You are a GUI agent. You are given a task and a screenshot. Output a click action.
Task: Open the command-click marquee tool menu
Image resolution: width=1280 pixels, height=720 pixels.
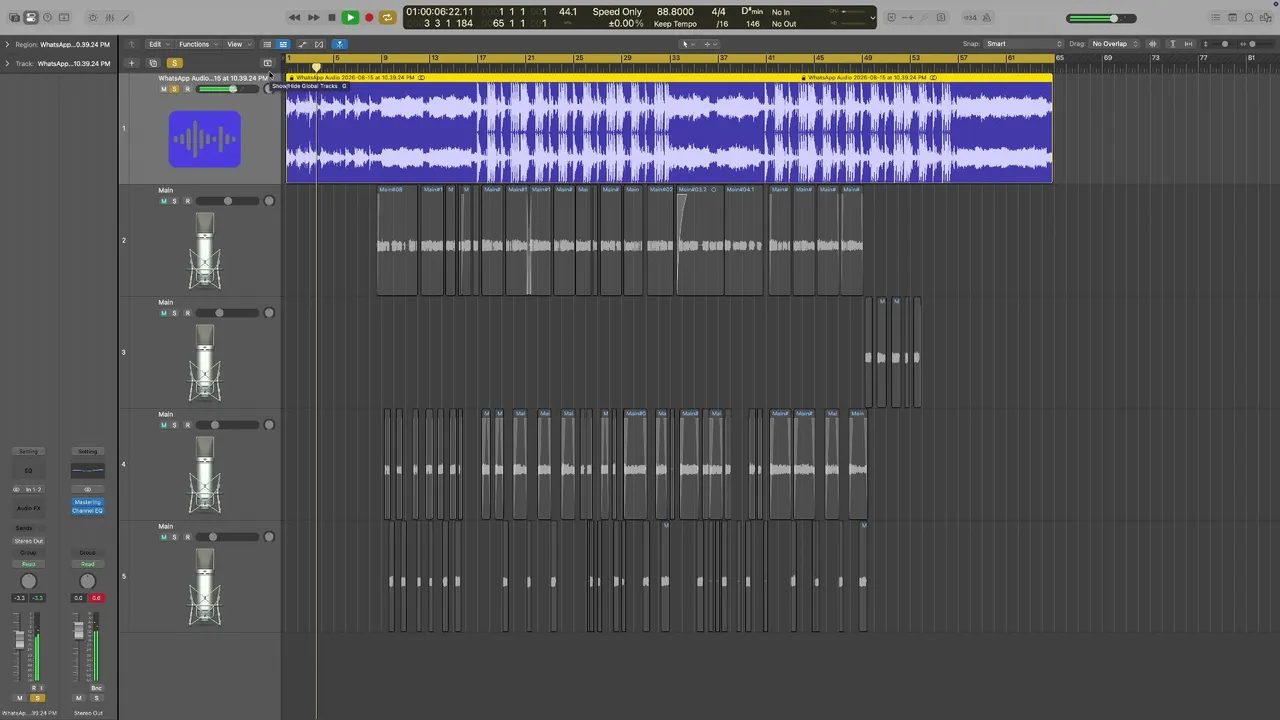pyautogui.click(x=709, y=44)
